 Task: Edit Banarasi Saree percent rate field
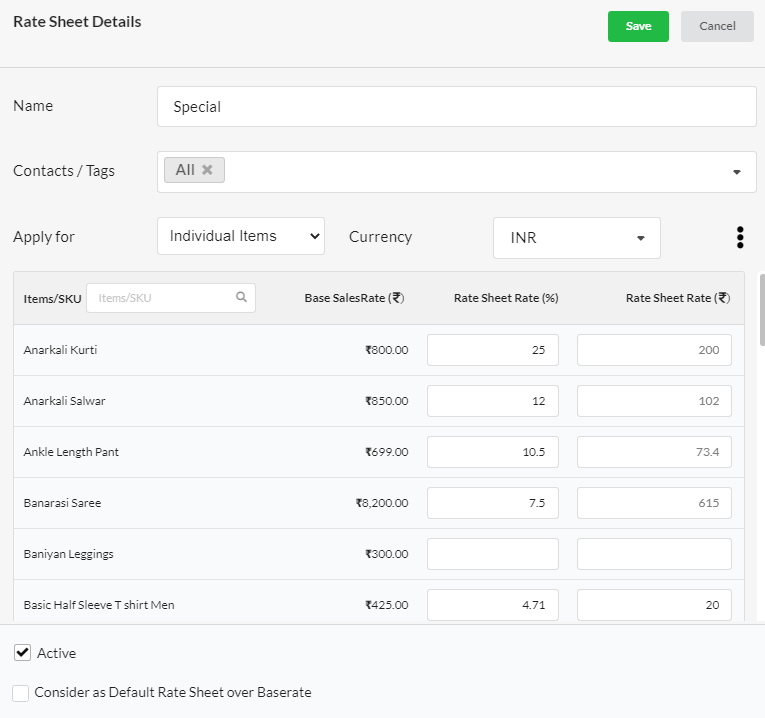click(493, 503)
